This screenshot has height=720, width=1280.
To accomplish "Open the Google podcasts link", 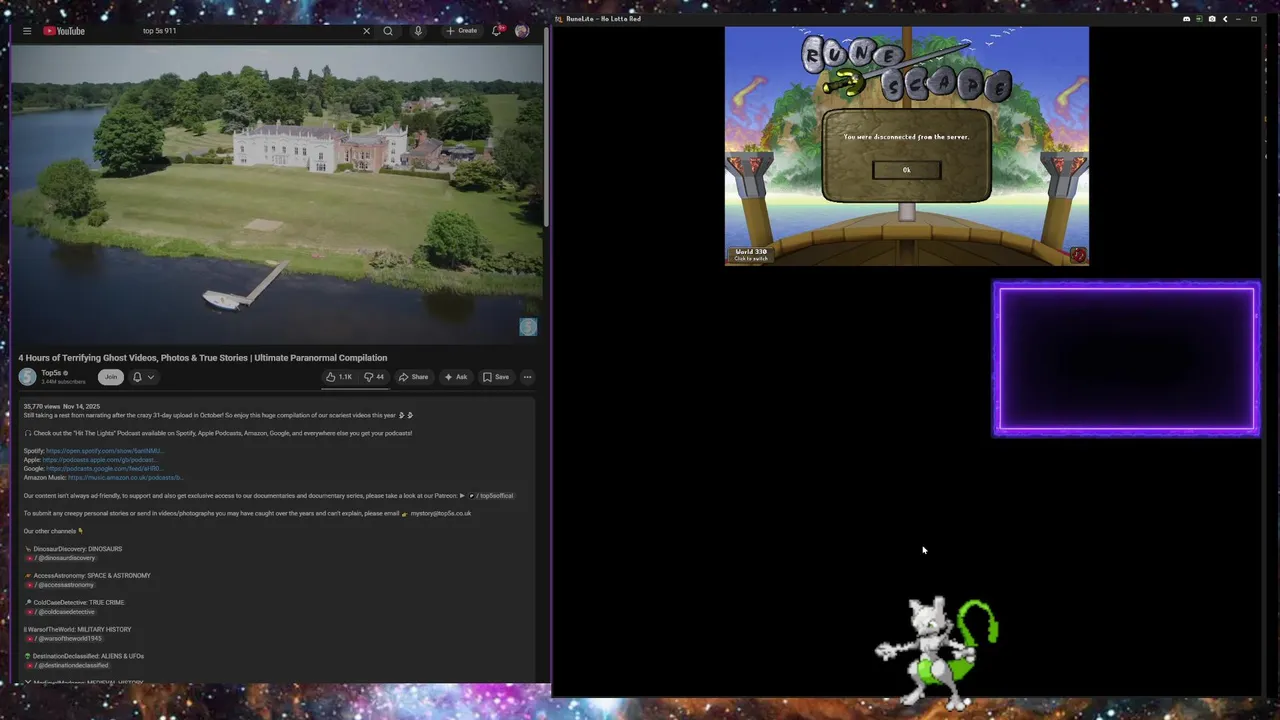I will (104, 469).
